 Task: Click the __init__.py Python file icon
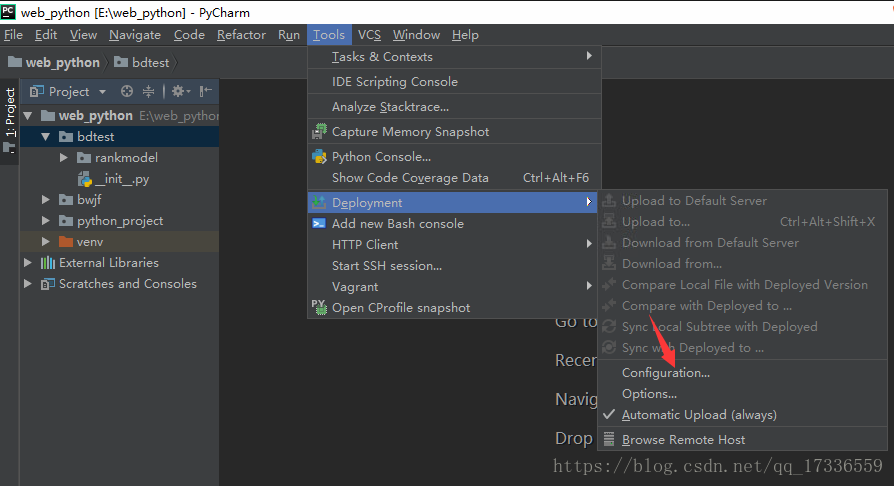(x=85, y=179)
